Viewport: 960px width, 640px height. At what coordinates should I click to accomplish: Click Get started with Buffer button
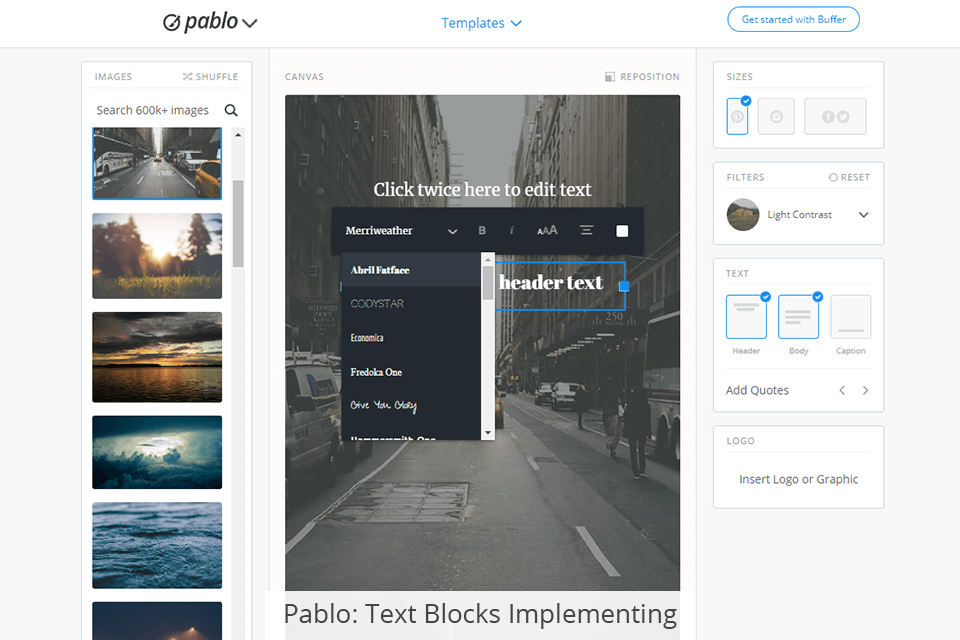pos(793,20)
